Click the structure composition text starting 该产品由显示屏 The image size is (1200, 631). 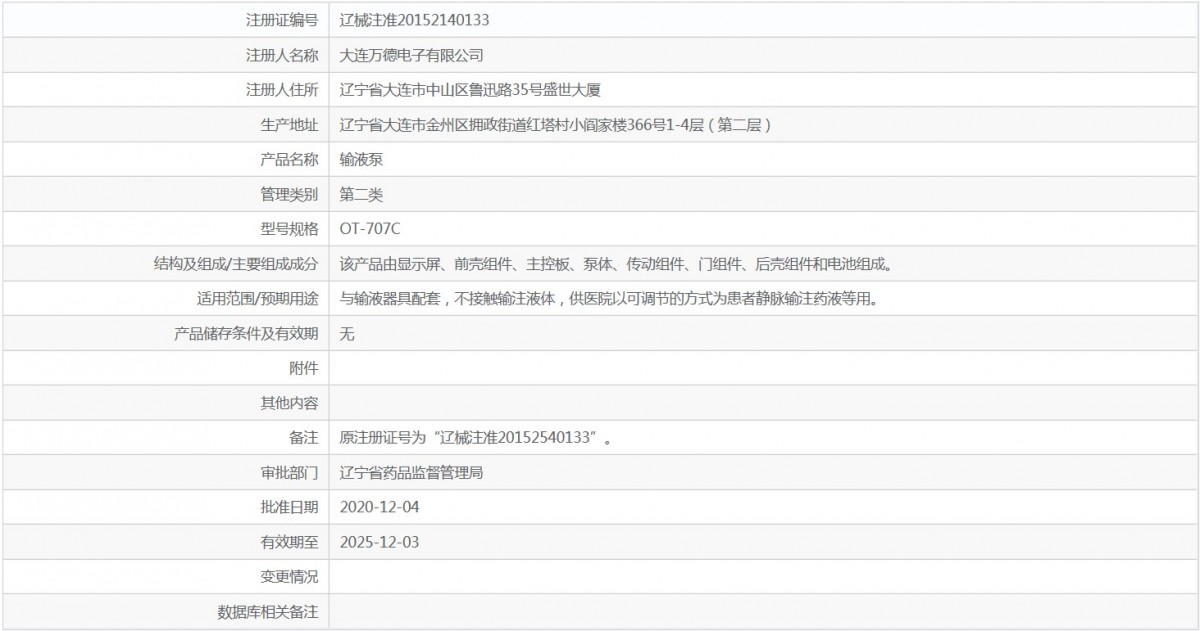616,265
